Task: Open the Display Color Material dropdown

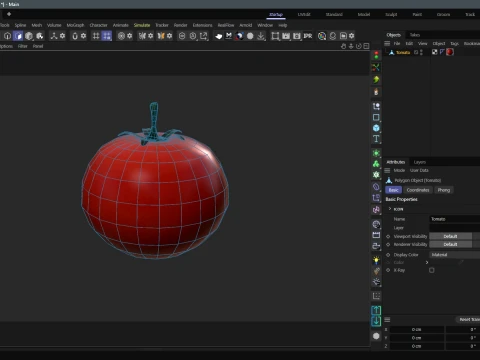Action: (455, 255)
